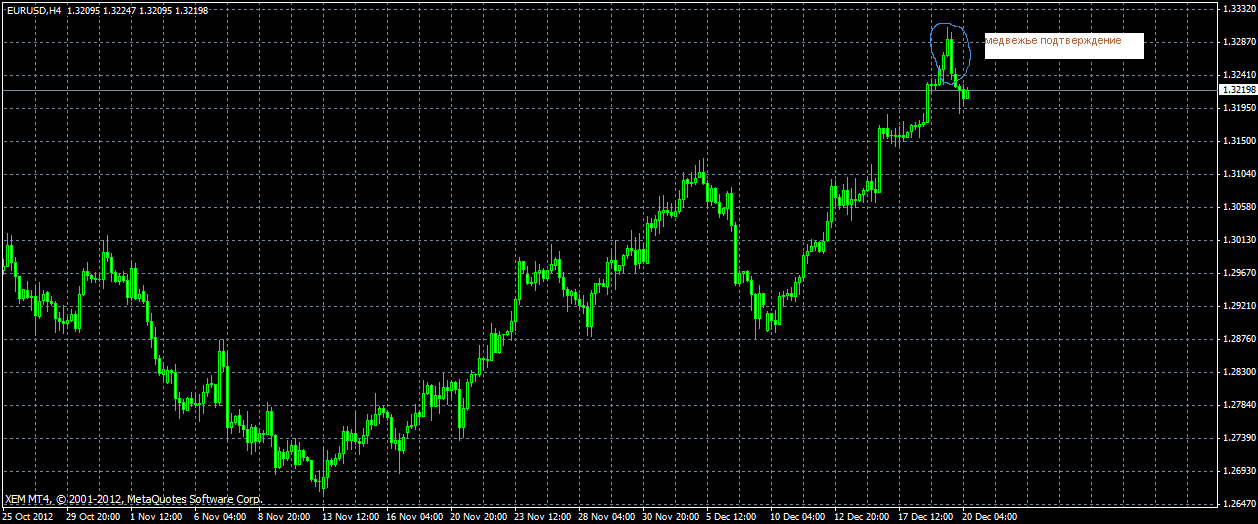
Task: Click the '10 Dec 04:00' time axis label
Action: click(x=798, y=517)
